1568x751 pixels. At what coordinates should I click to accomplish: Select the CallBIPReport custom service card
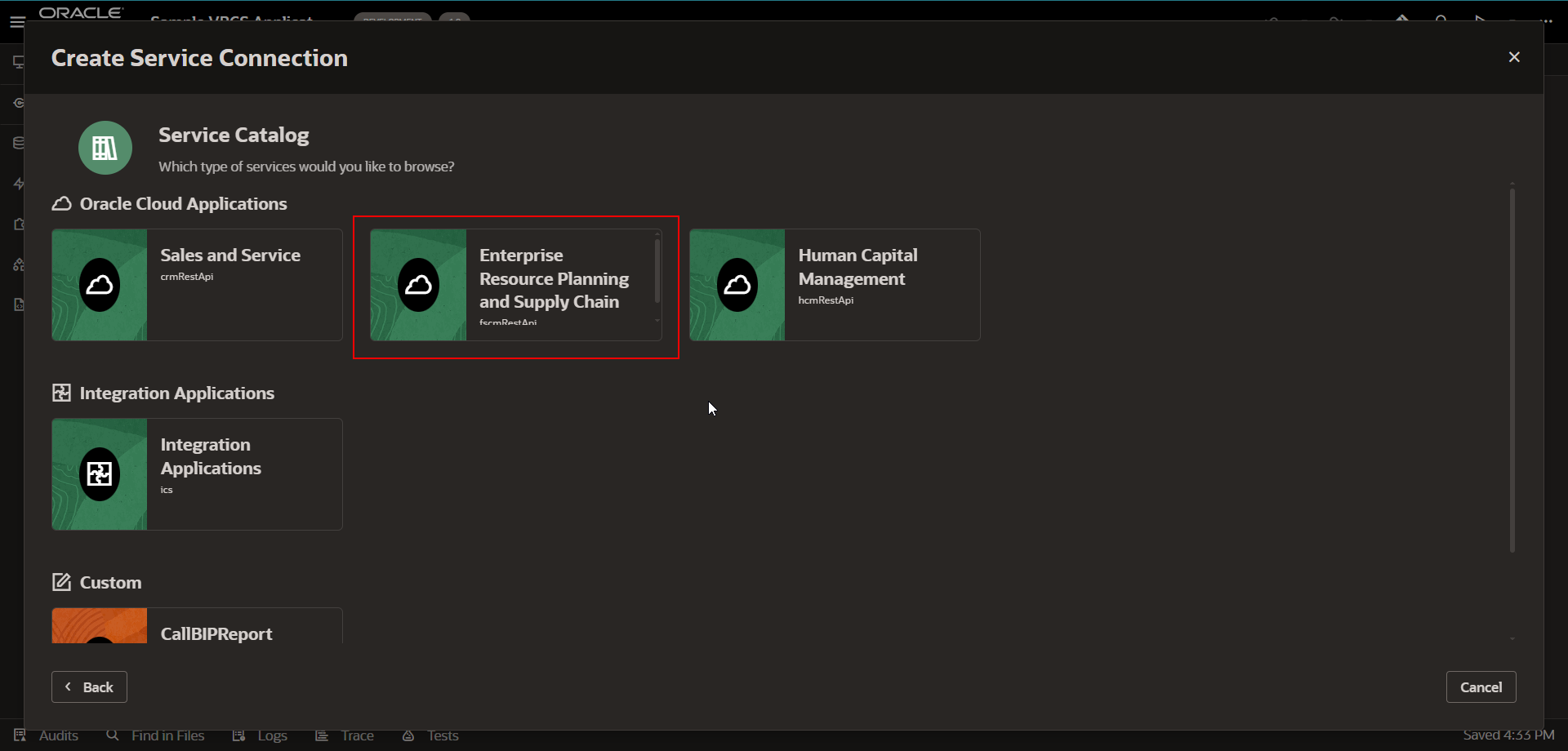[197, 626]
